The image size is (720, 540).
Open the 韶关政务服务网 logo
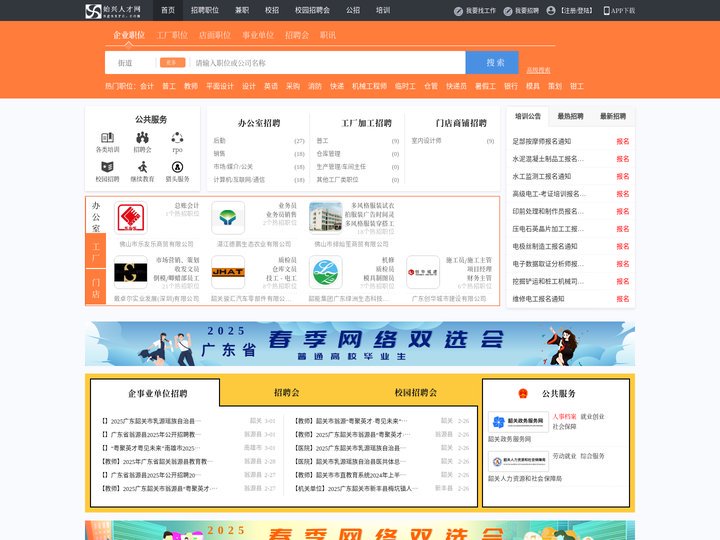click(x=518, y=422)
